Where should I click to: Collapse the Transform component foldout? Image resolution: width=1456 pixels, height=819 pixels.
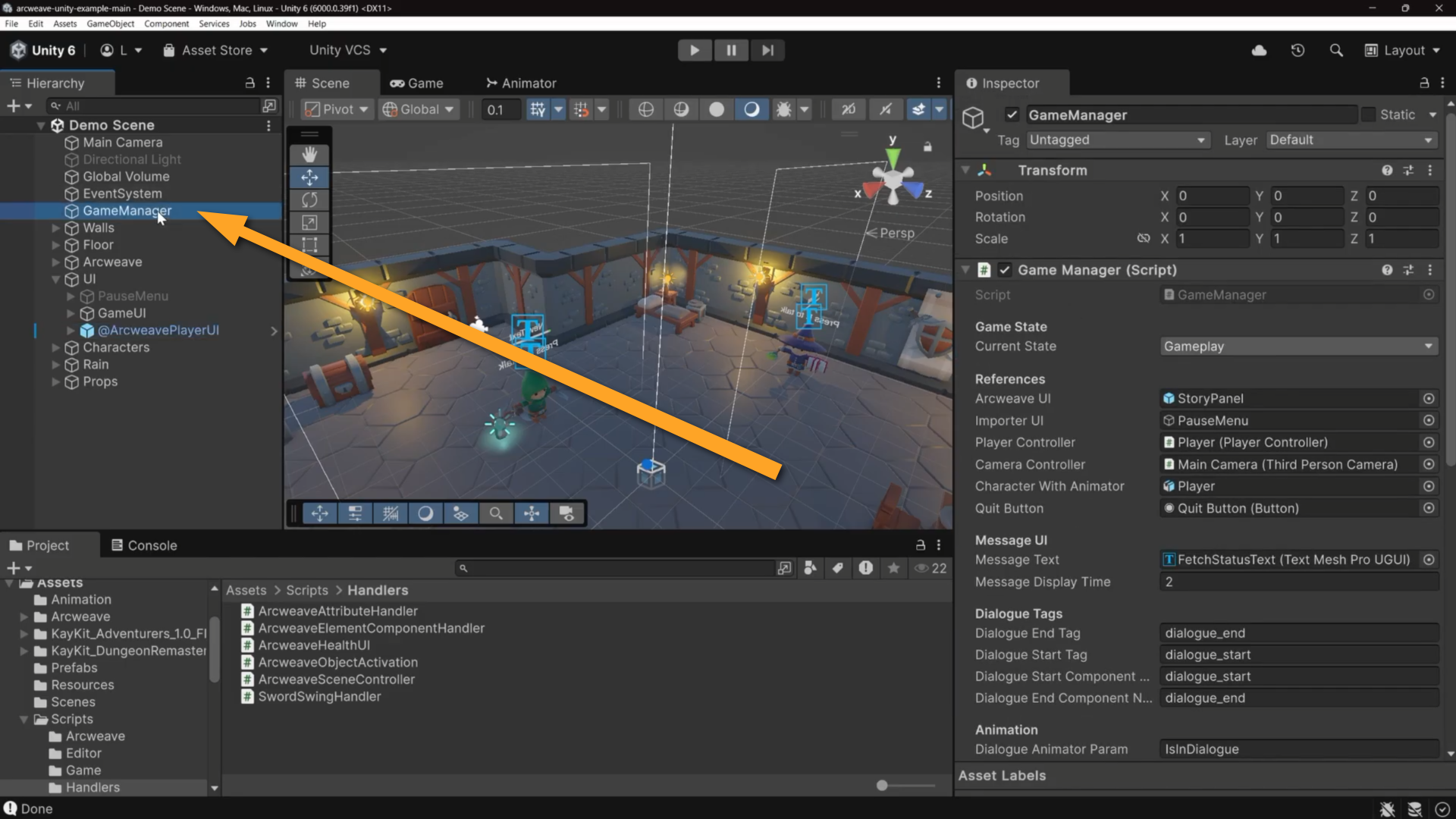click(x=965, y=171)
